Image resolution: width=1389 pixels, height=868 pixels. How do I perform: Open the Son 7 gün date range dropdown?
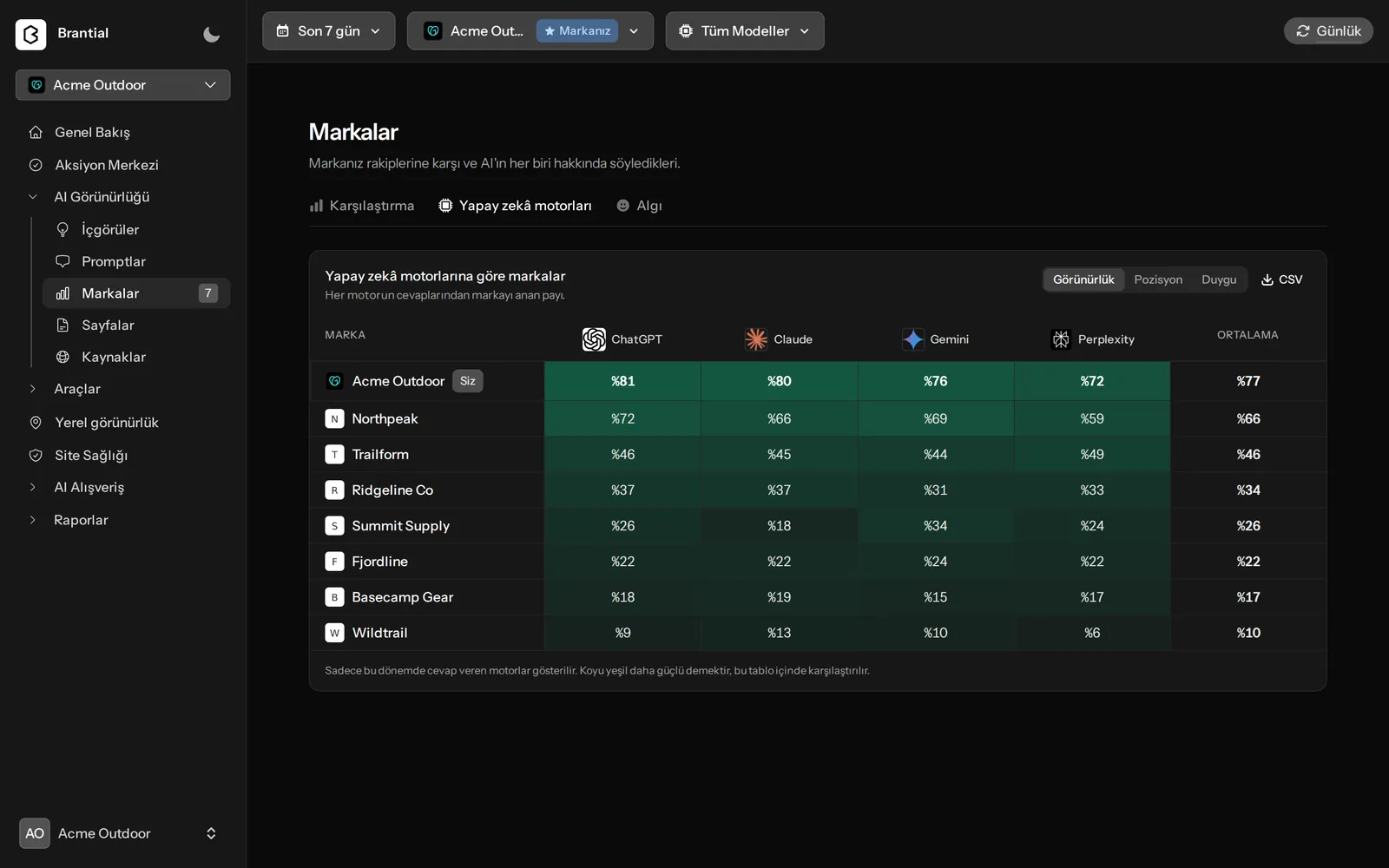(x=328, y=30)
